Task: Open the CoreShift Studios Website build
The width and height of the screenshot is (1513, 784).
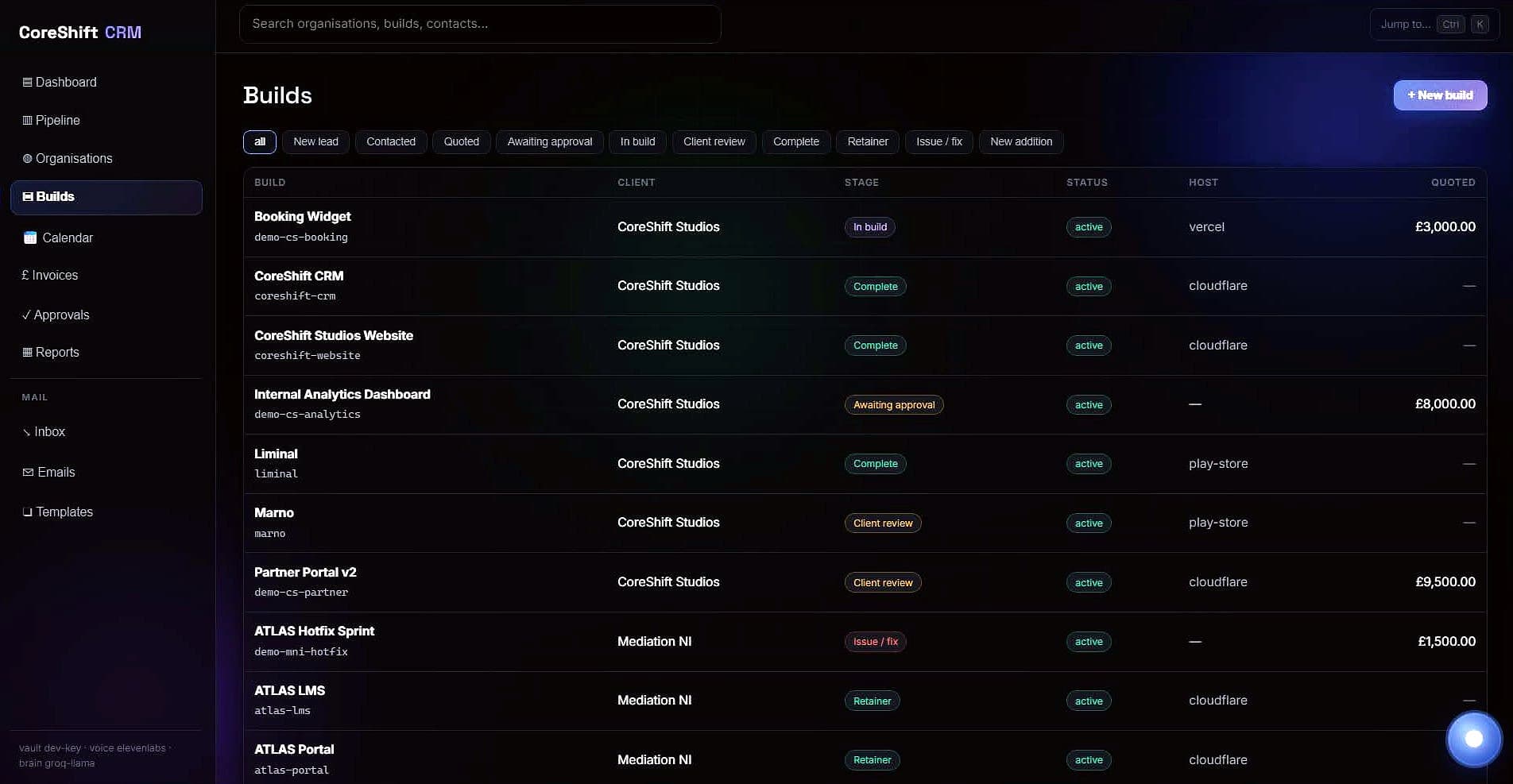Action: [x=865, y=346]
